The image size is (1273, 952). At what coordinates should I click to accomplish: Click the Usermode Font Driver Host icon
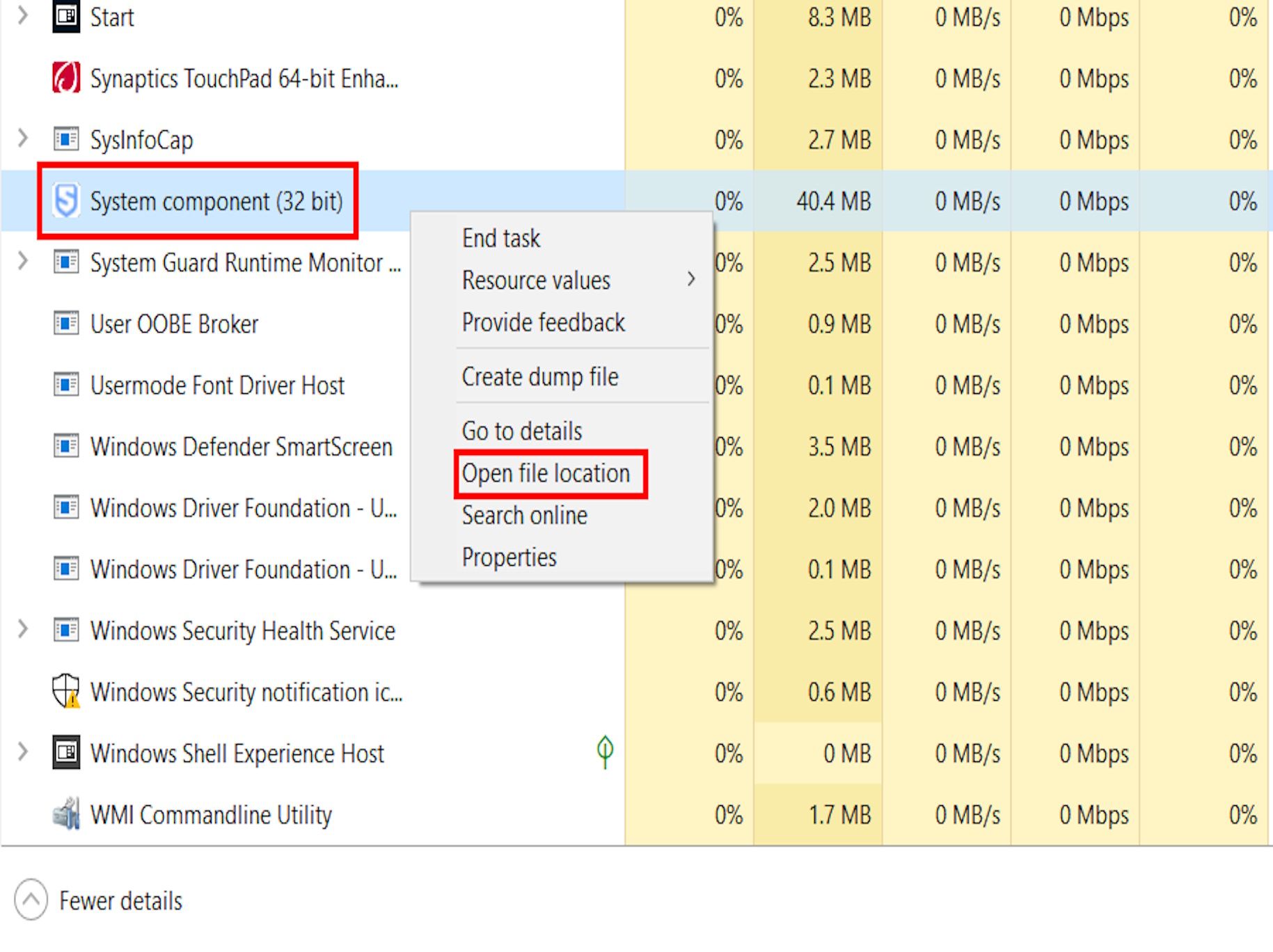click(x=66, y=385)
